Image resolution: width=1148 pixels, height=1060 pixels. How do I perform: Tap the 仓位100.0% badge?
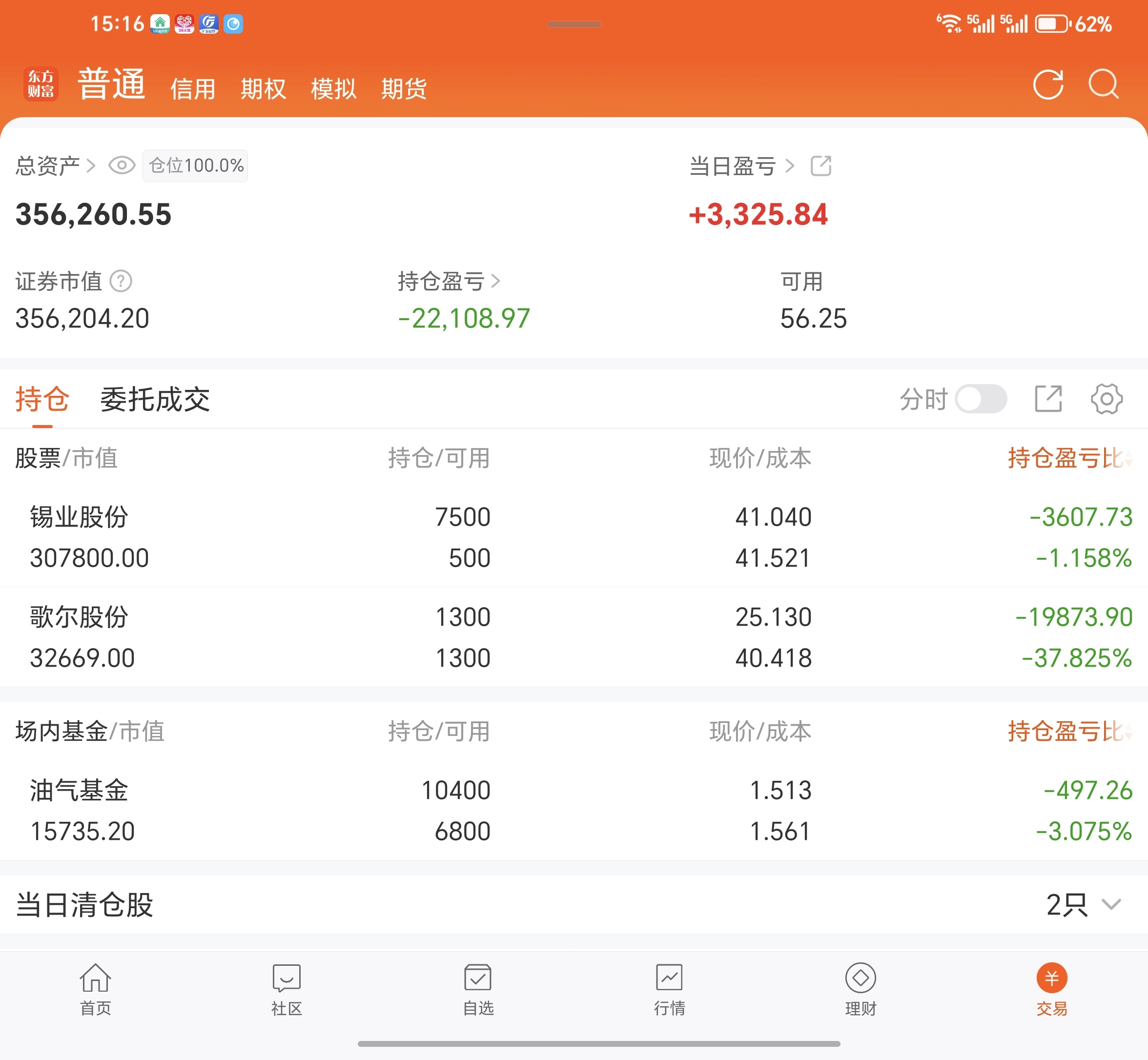196,166
